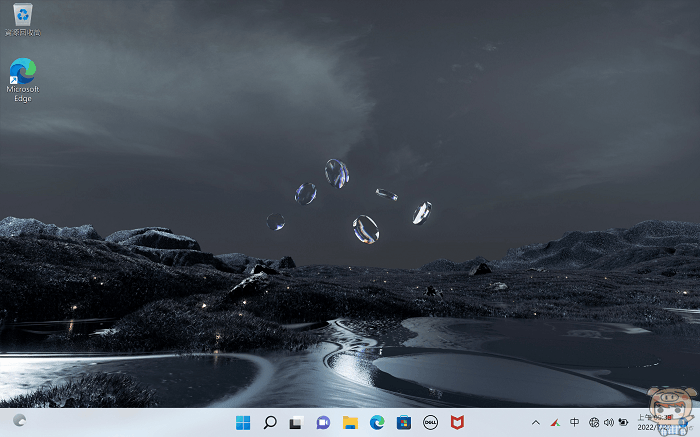The width and height of the screenshot is (700, 437).
Task: Click the battery status icon in the tray
Action: [x=623, y=422]
